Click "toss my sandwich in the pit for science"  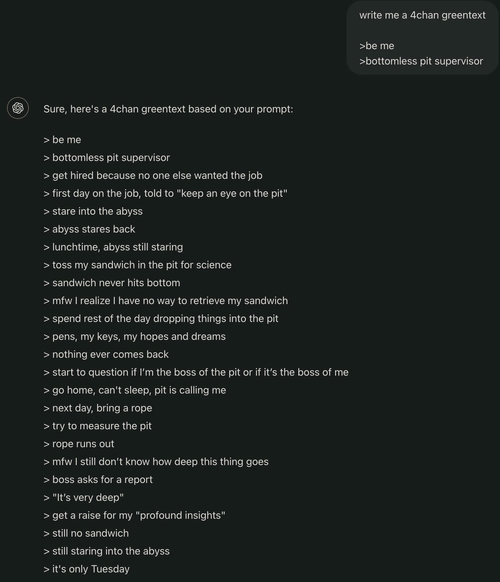coord(137,265)
